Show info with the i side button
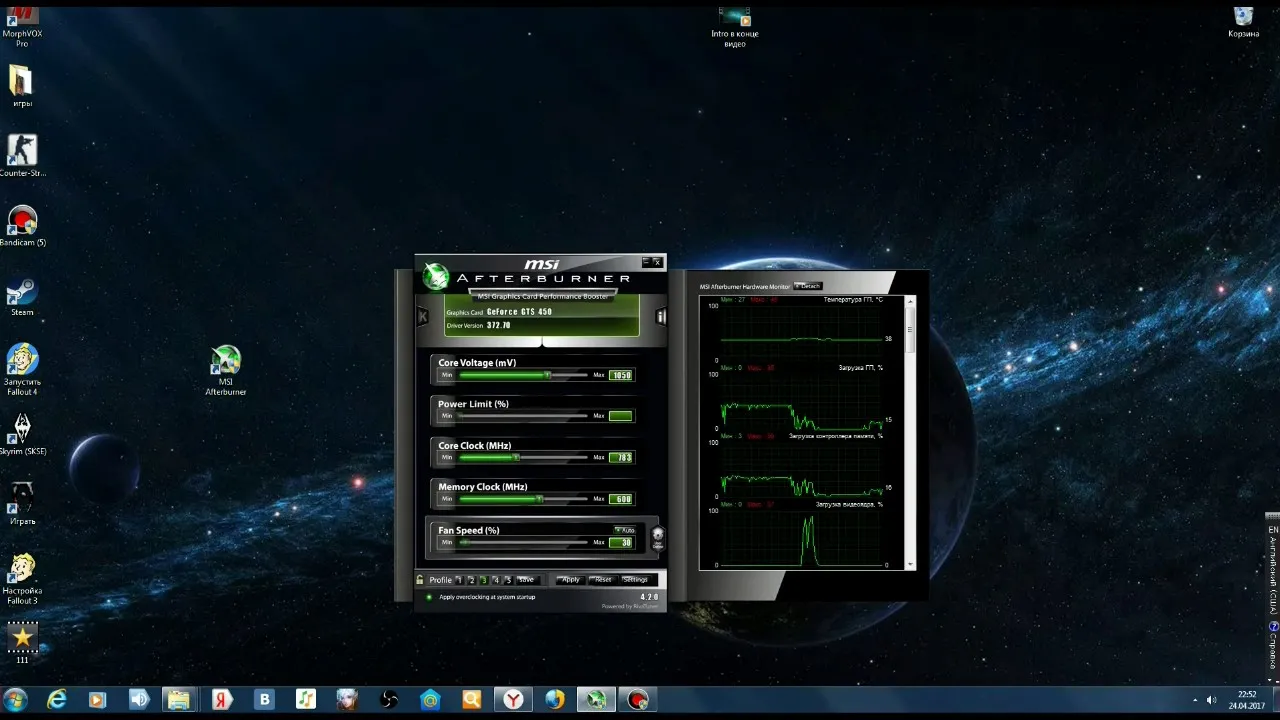 pos(661,317)
